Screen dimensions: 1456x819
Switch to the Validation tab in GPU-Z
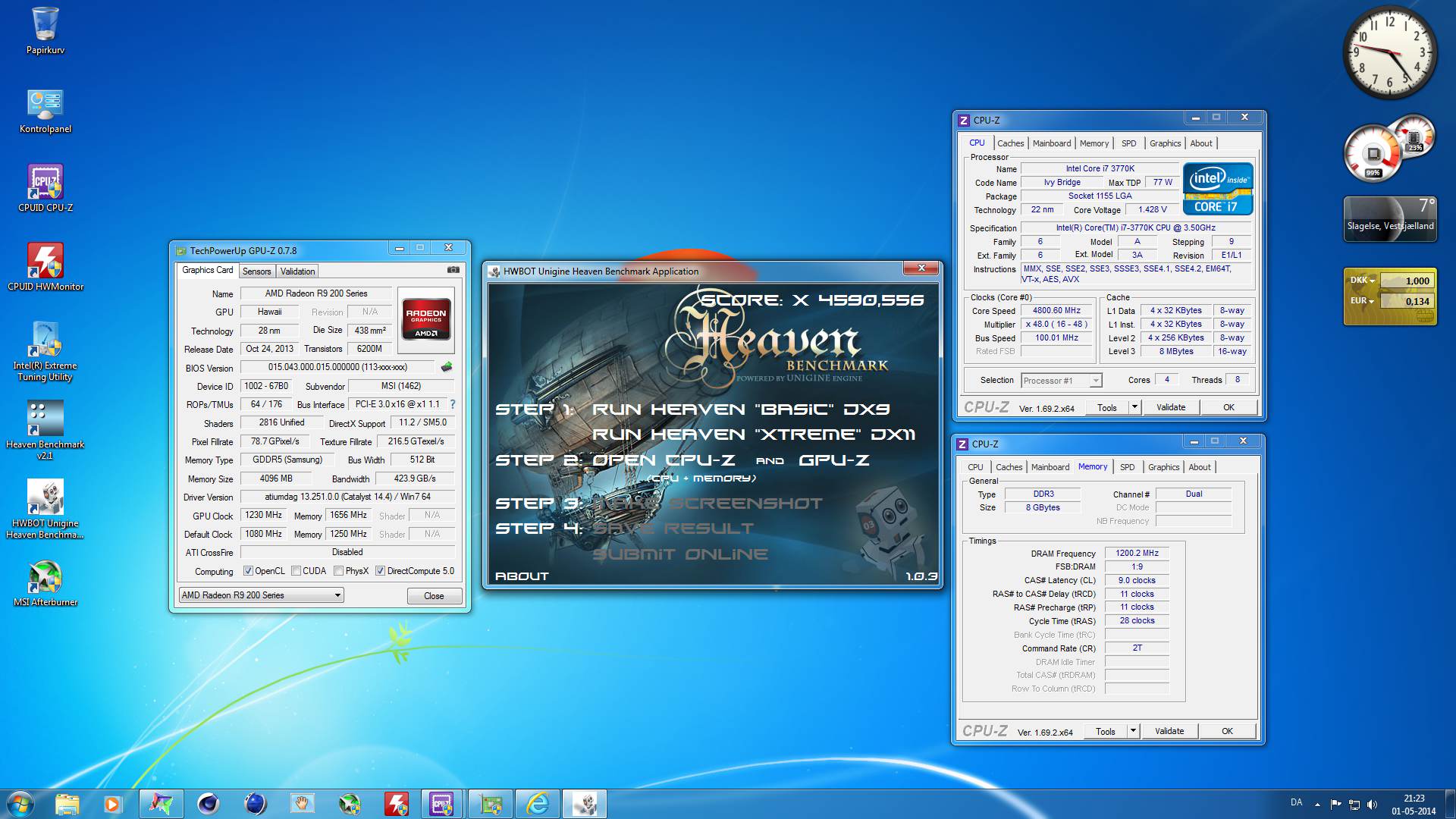297,271
